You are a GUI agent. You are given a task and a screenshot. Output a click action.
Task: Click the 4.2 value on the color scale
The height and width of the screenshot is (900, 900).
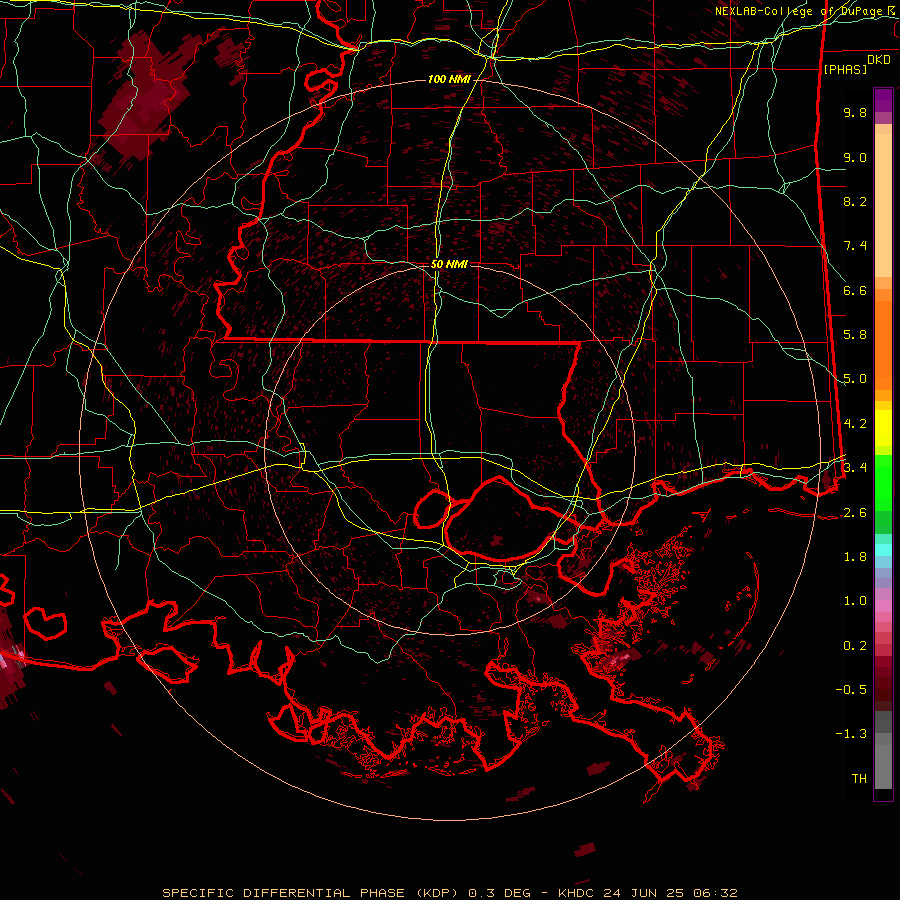tap(855, 424)
